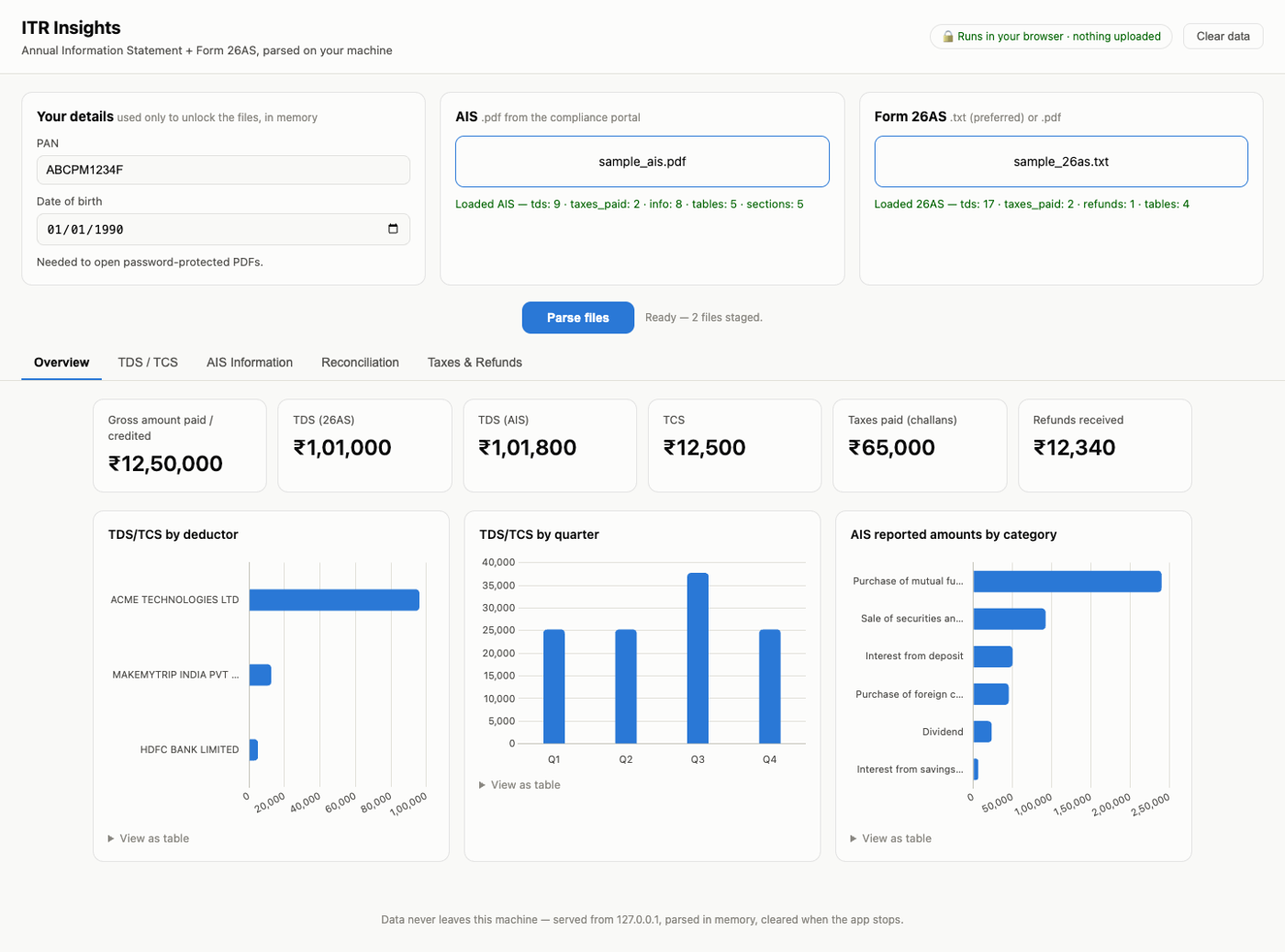Click the Q1 bar in quarter chart

(x=554, y=687)
